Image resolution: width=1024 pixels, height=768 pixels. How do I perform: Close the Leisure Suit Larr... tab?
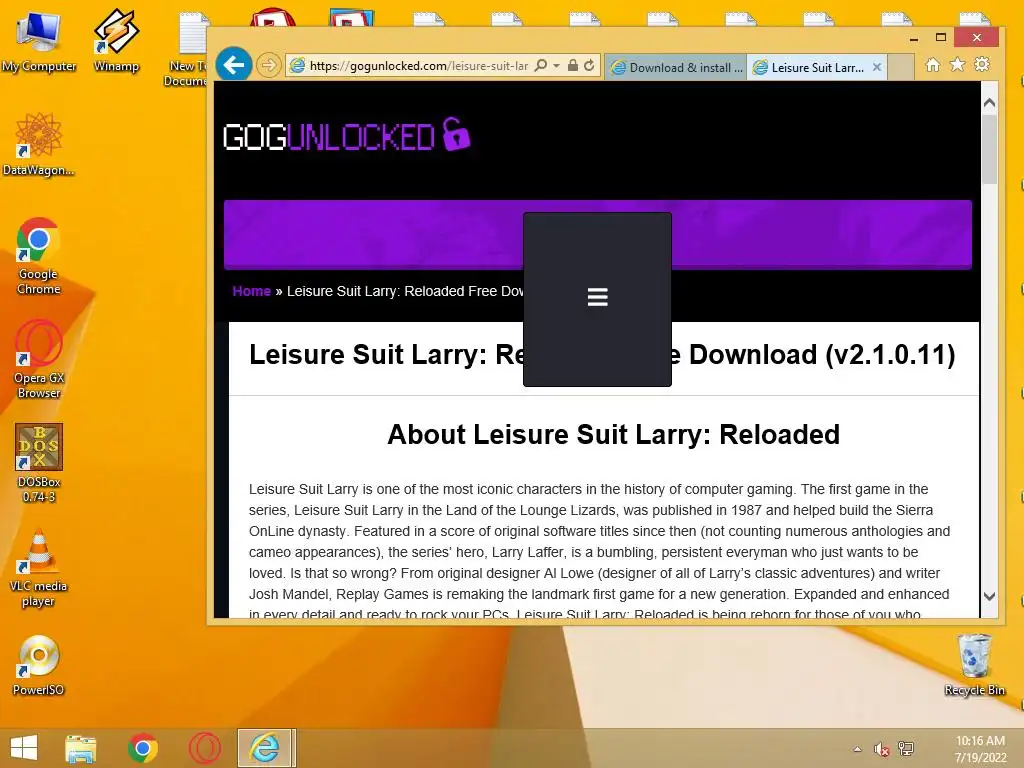tap(877, 67)
